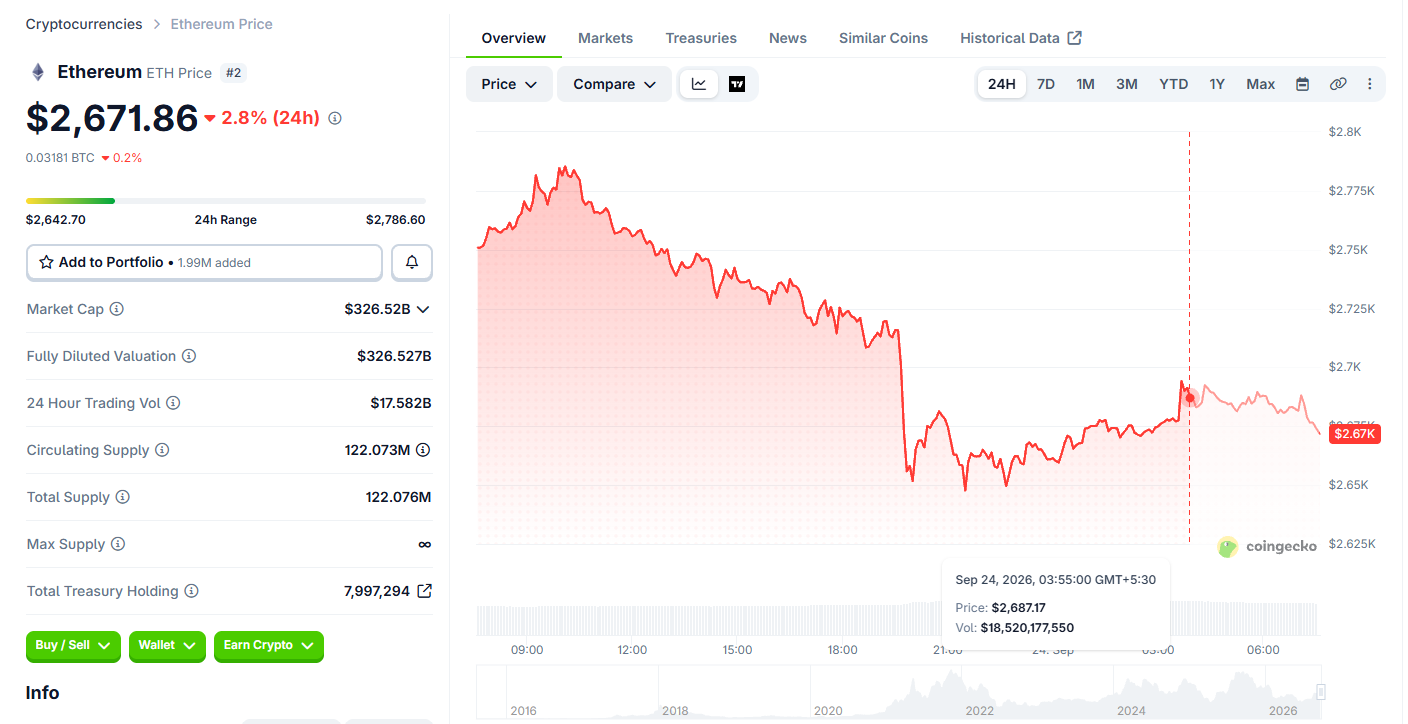Click the Cryptocurrencies breadcrumb link
The image size is (1408, 724).
[84, 24]
